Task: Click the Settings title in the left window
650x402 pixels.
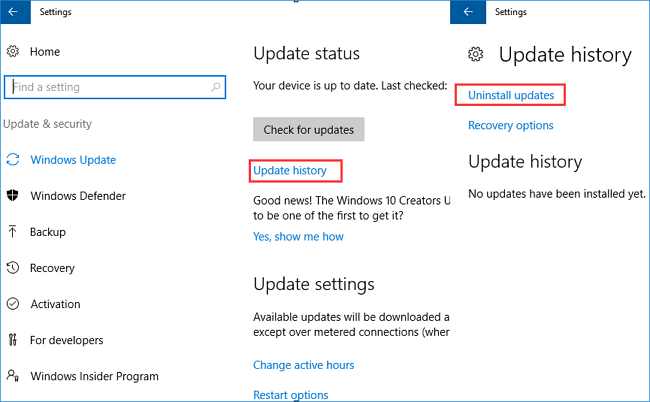Action: [55, 12]
